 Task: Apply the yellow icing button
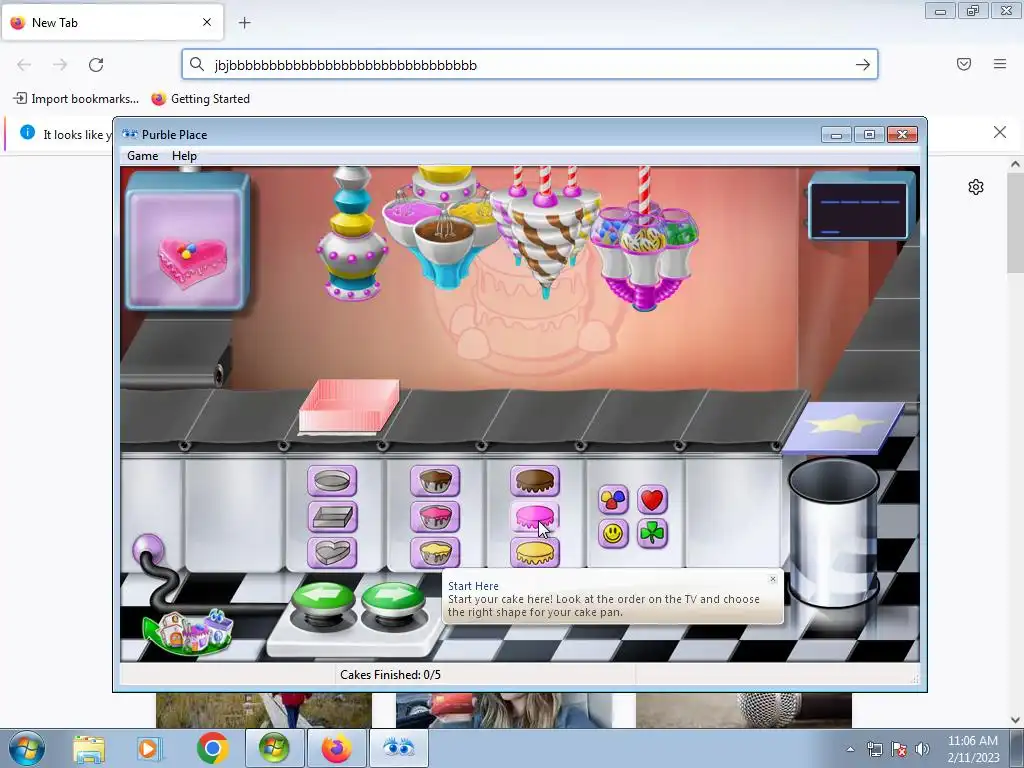pyautogui.click(x=535, y=553)
